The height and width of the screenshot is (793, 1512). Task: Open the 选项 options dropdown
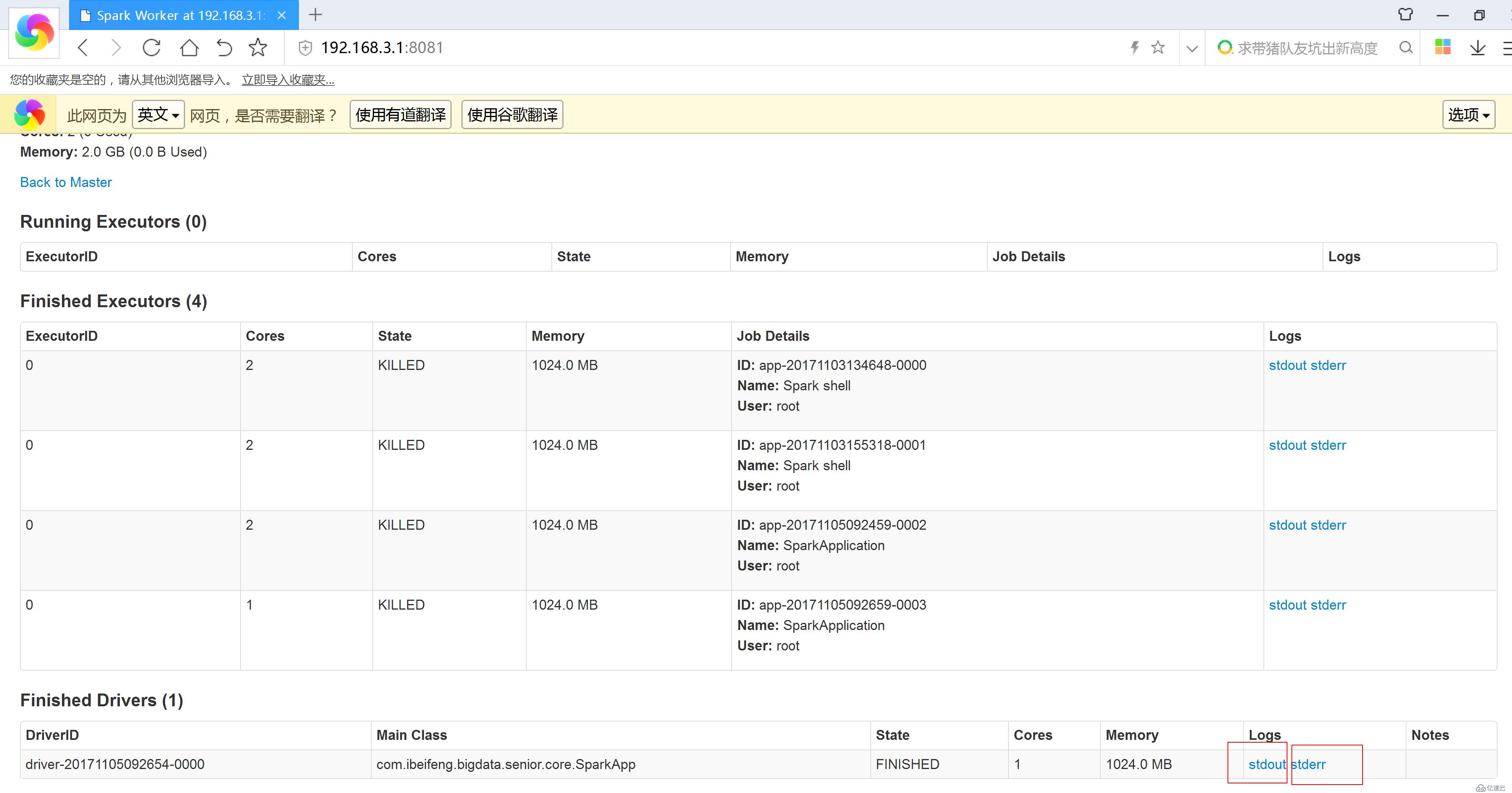(x=1468, y=115)
